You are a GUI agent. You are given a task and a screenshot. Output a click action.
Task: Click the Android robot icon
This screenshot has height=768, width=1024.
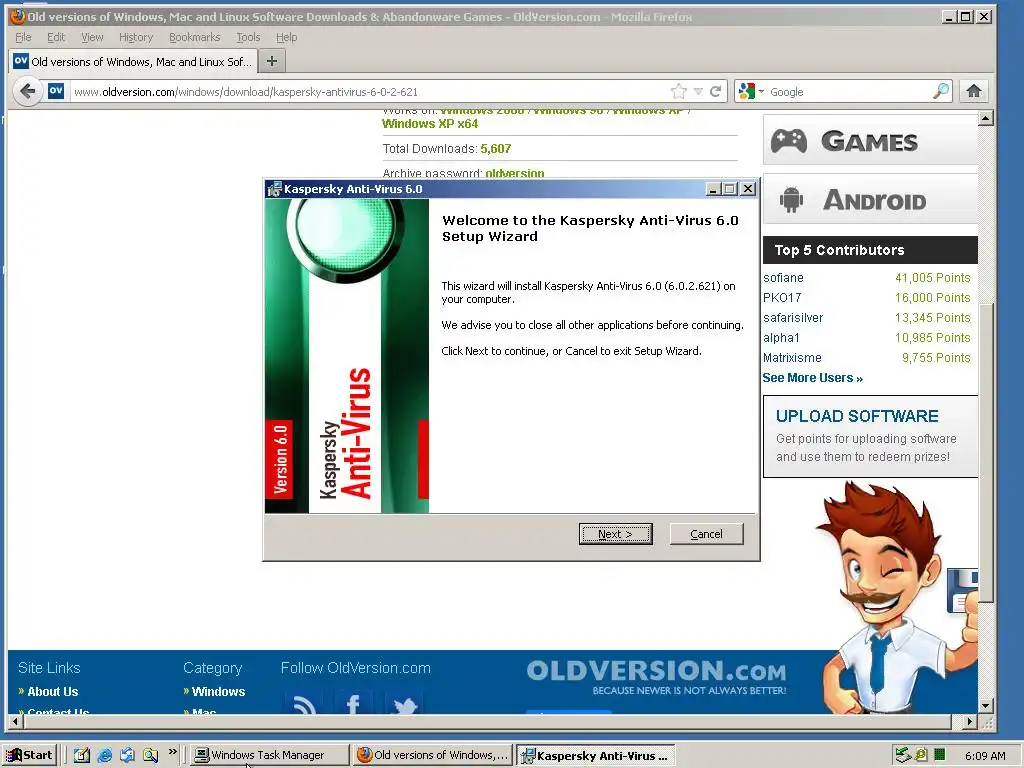791,199
